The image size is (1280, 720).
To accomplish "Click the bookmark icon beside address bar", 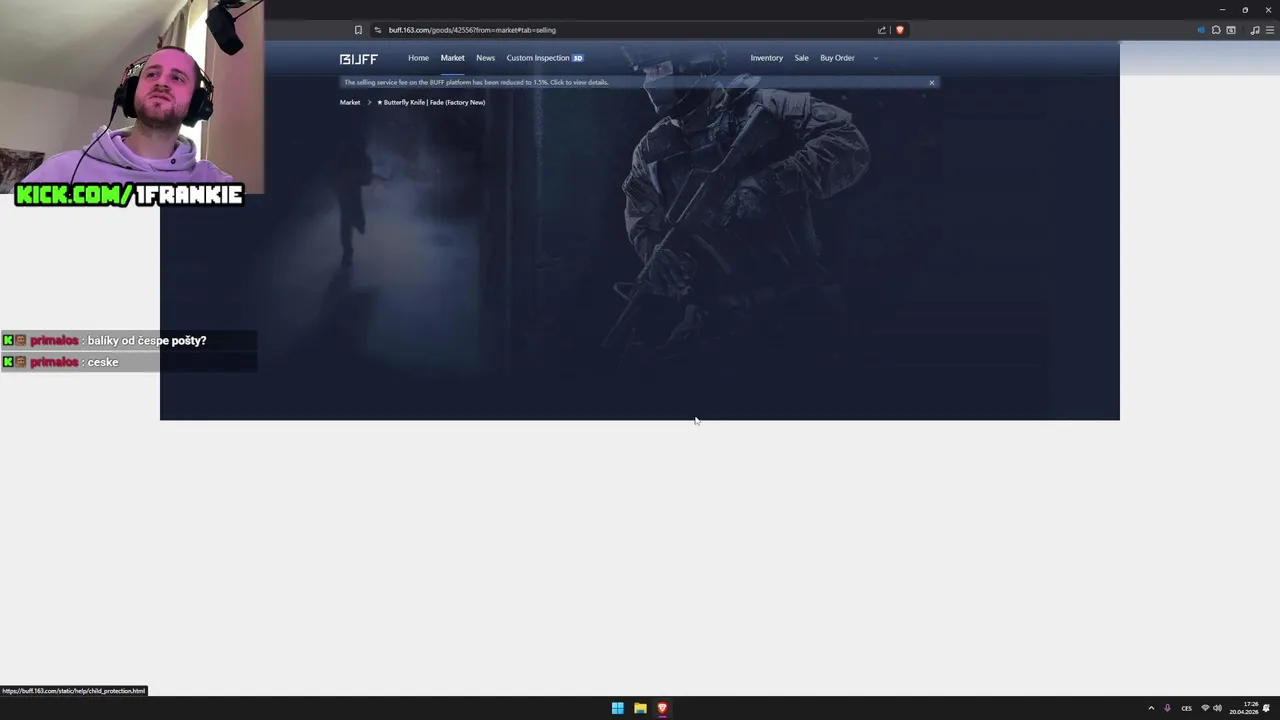I will tap(358, 30).
